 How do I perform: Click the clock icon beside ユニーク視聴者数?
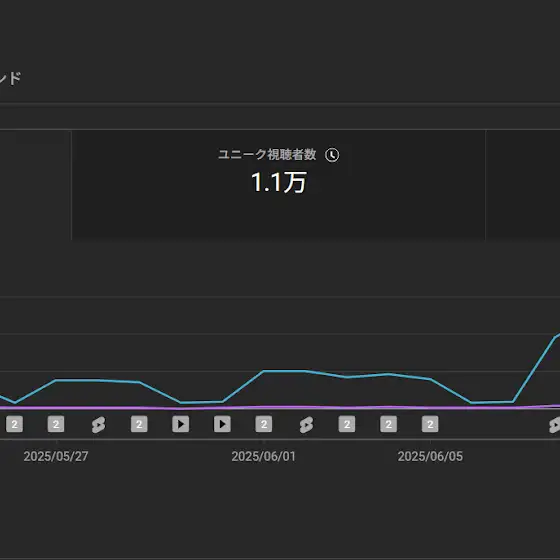tap(332, 155)
